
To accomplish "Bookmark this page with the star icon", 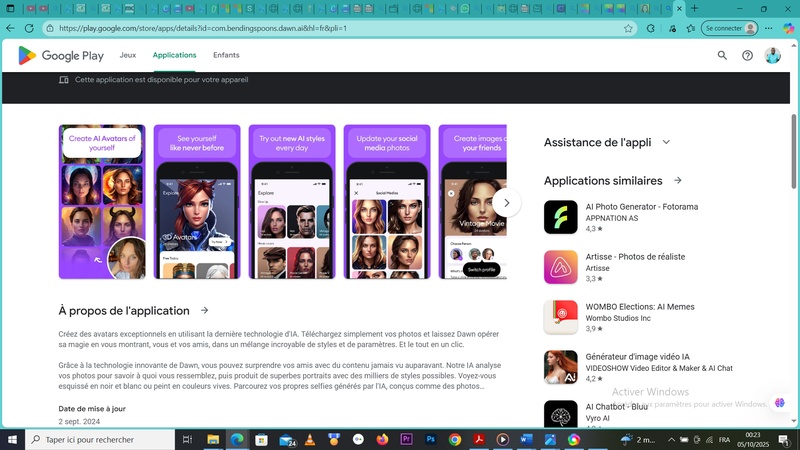I will point(628,28).
